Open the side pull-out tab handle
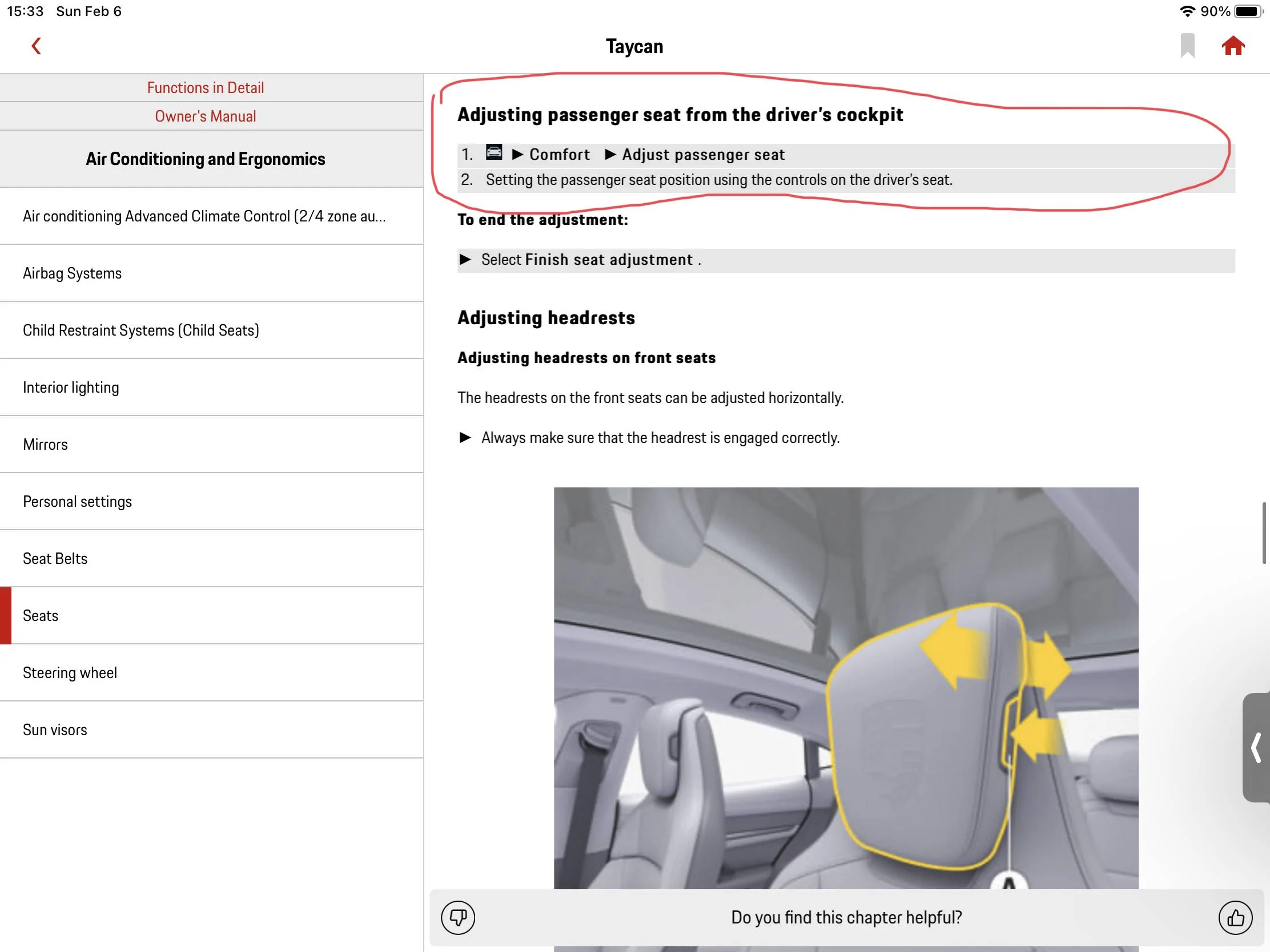Screen dimensions: 1270x952 tap(1256, 747)
